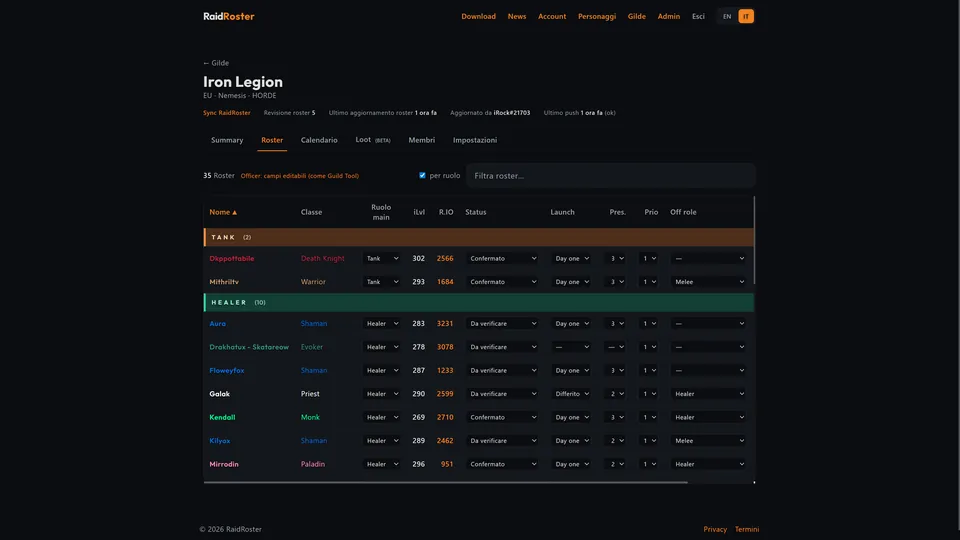Click the Kendall character name

[x=222, y=417]
